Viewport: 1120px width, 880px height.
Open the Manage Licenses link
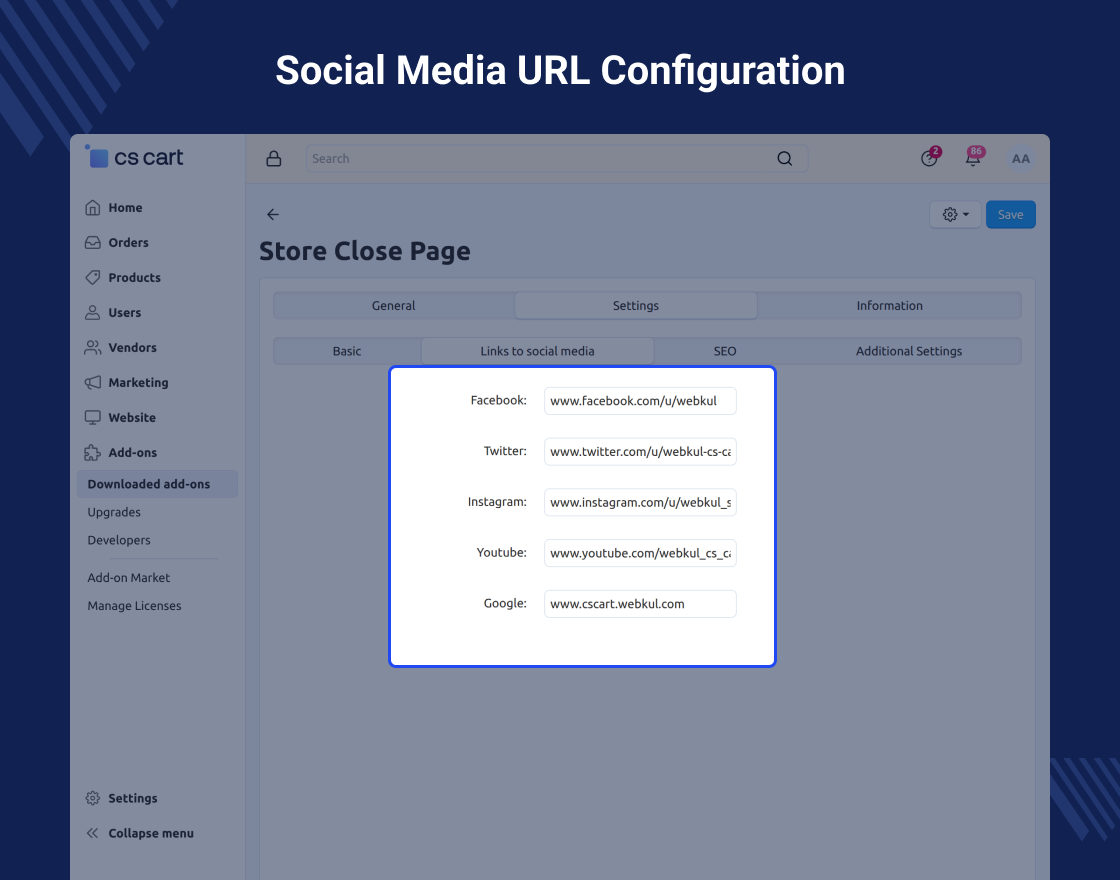click(134, 605)
